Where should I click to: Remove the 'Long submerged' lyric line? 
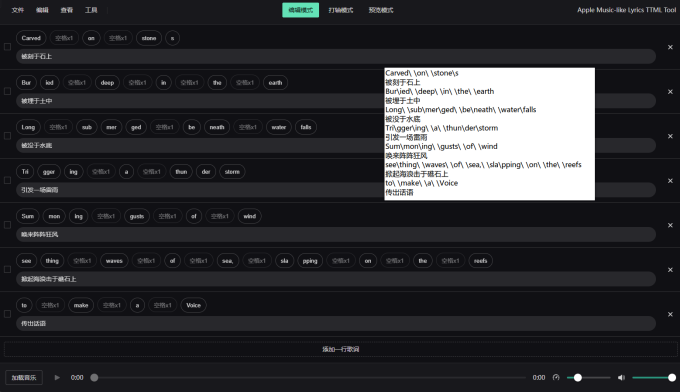[670, 136]
